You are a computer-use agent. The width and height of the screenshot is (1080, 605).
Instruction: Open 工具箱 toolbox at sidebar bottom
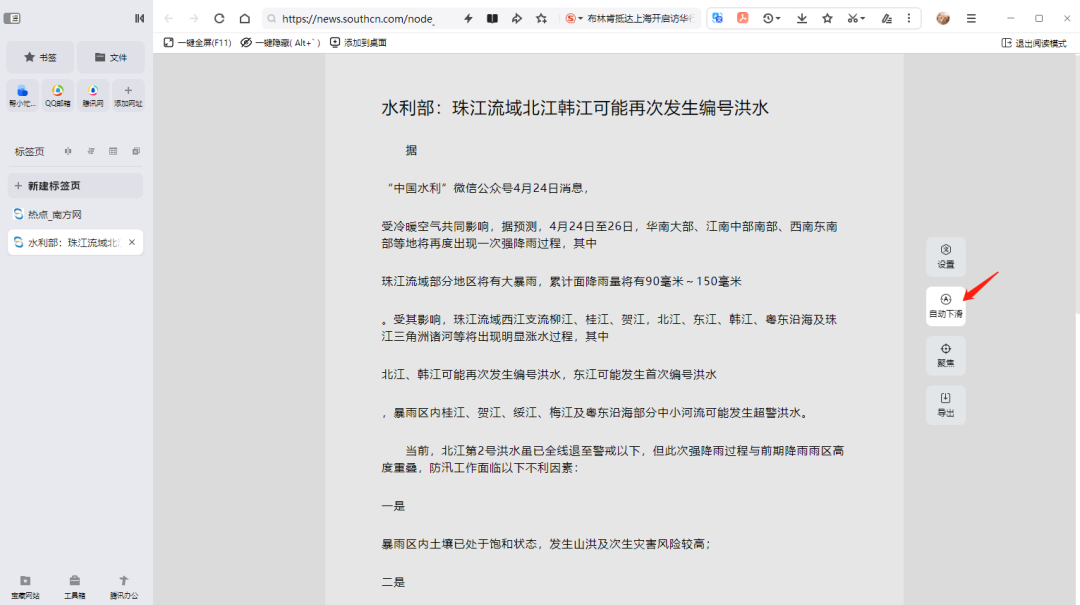pyautogui.click(x=74, y=587)
